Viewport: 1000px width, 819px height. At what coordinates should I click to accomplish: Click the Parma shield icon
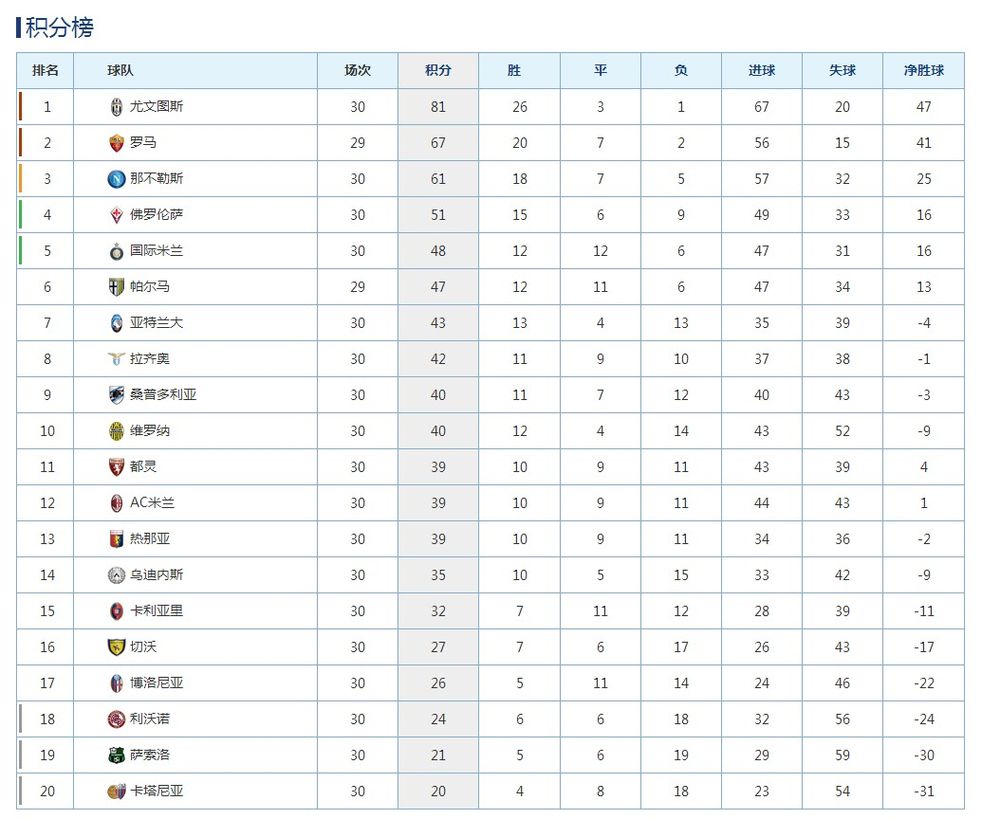pos(116,287)
